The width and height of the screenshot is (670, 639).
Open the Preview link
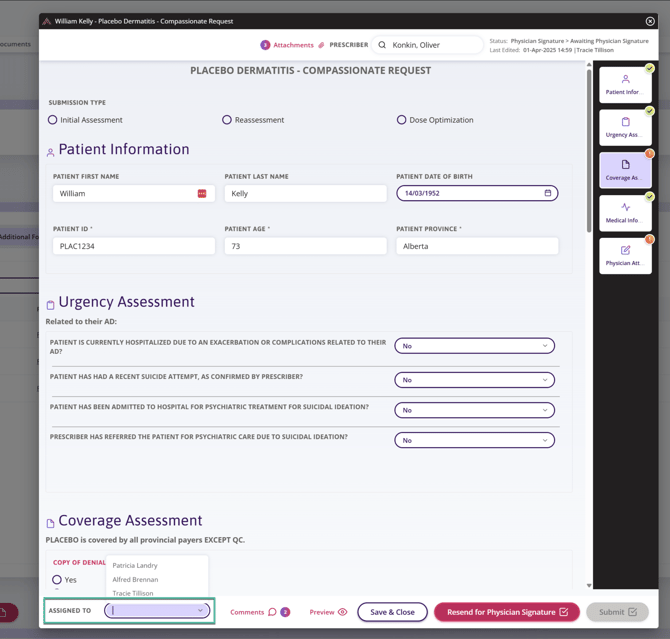click(x=322, y=612)
